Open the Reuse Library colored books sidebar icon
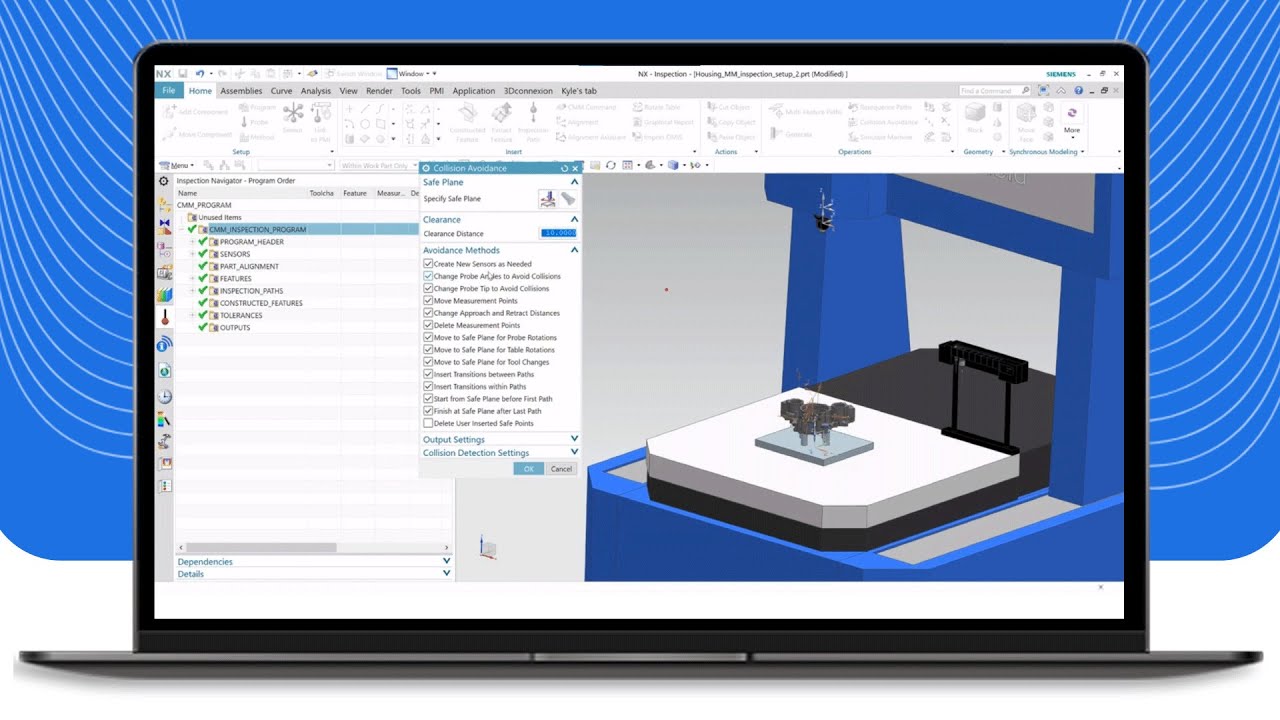The image size is (1280, 720). click(164, 295)
